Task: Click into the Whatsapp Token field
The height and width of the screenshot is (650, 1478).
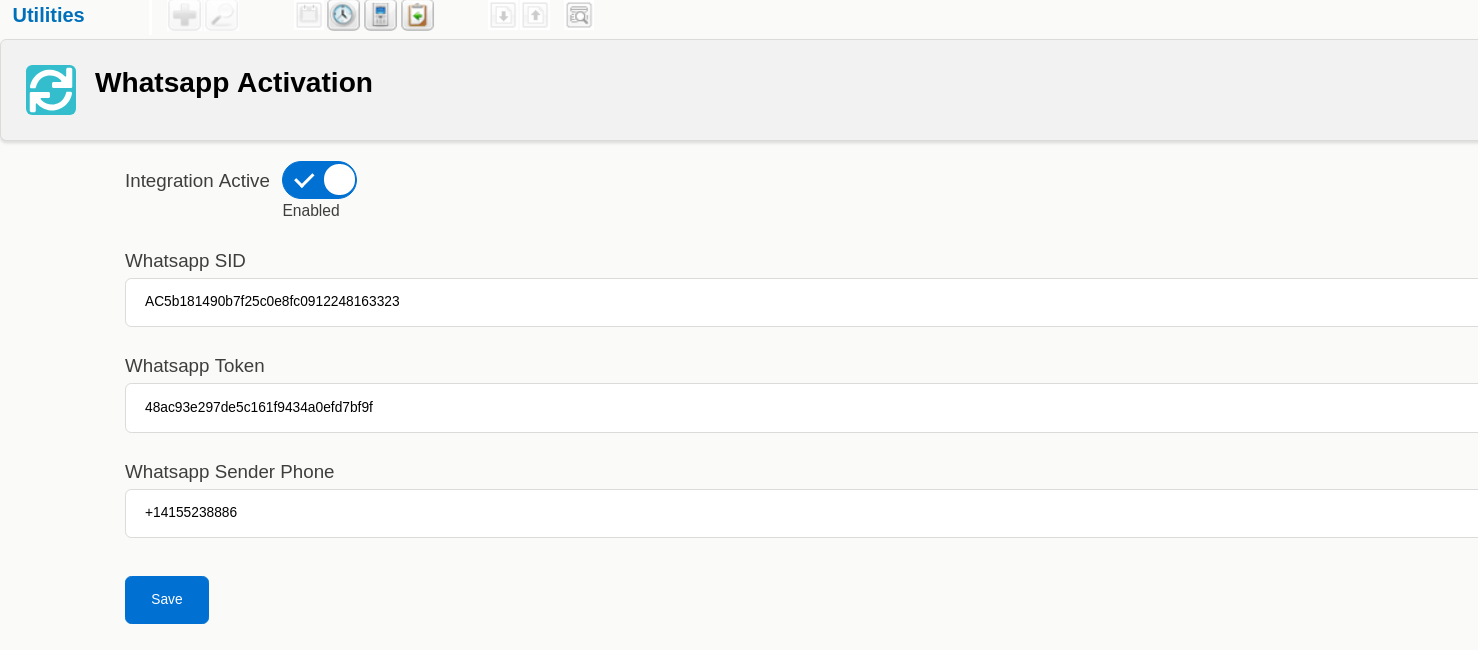Action: (x=800, y=408)
